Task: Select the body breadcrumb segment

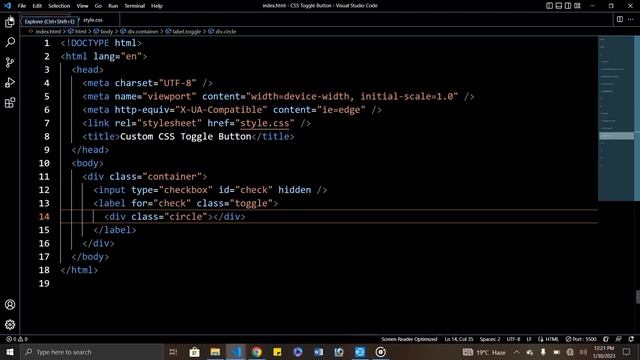Action: pyautogui.click(x=103, y=31)
